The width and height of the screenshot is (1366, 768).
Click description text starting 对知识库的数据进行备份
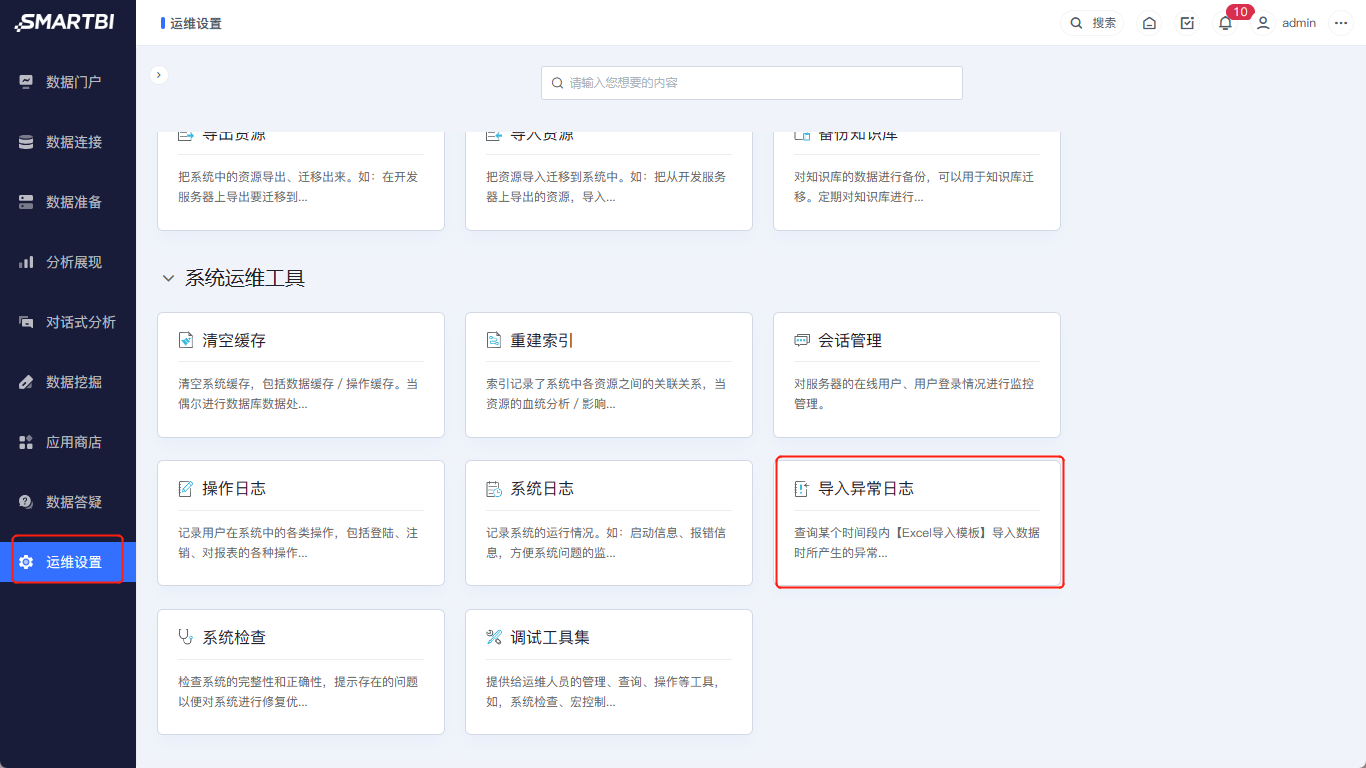coord(914,187)
